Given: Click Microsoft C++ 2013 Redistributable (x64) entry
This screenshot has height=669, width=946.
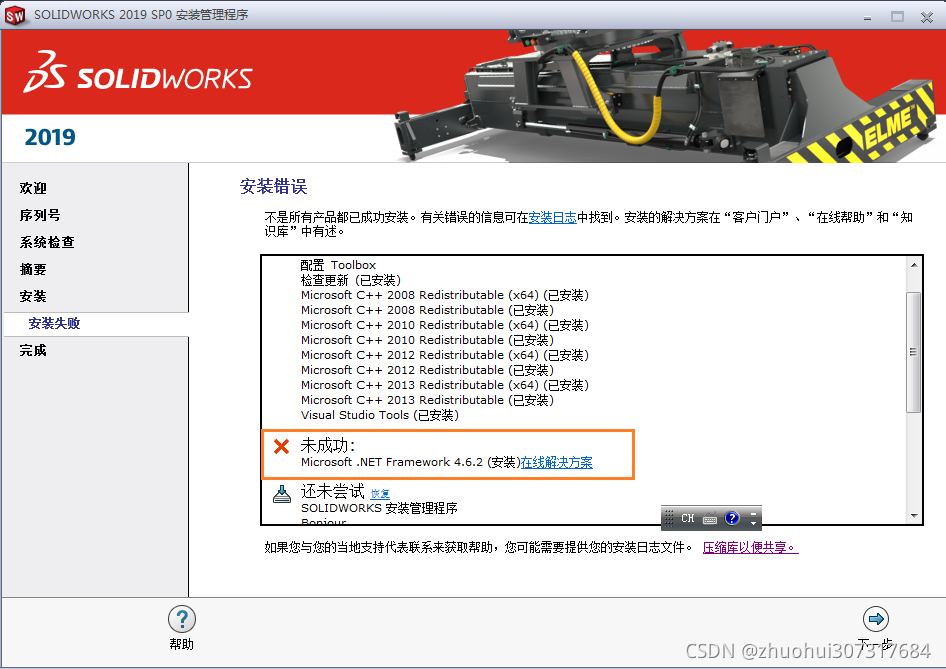Looking at the screenshot, I should [445, 385].
